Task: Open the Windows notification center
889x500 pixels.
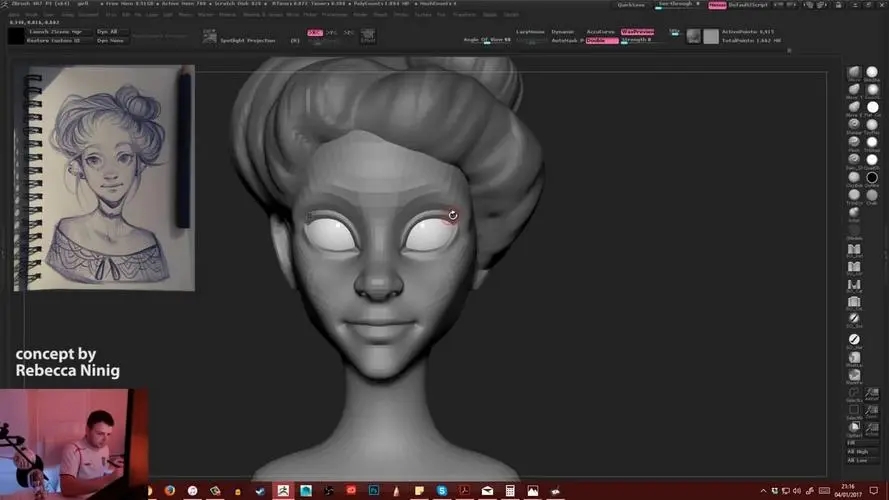Action: [x=874, y=490]
